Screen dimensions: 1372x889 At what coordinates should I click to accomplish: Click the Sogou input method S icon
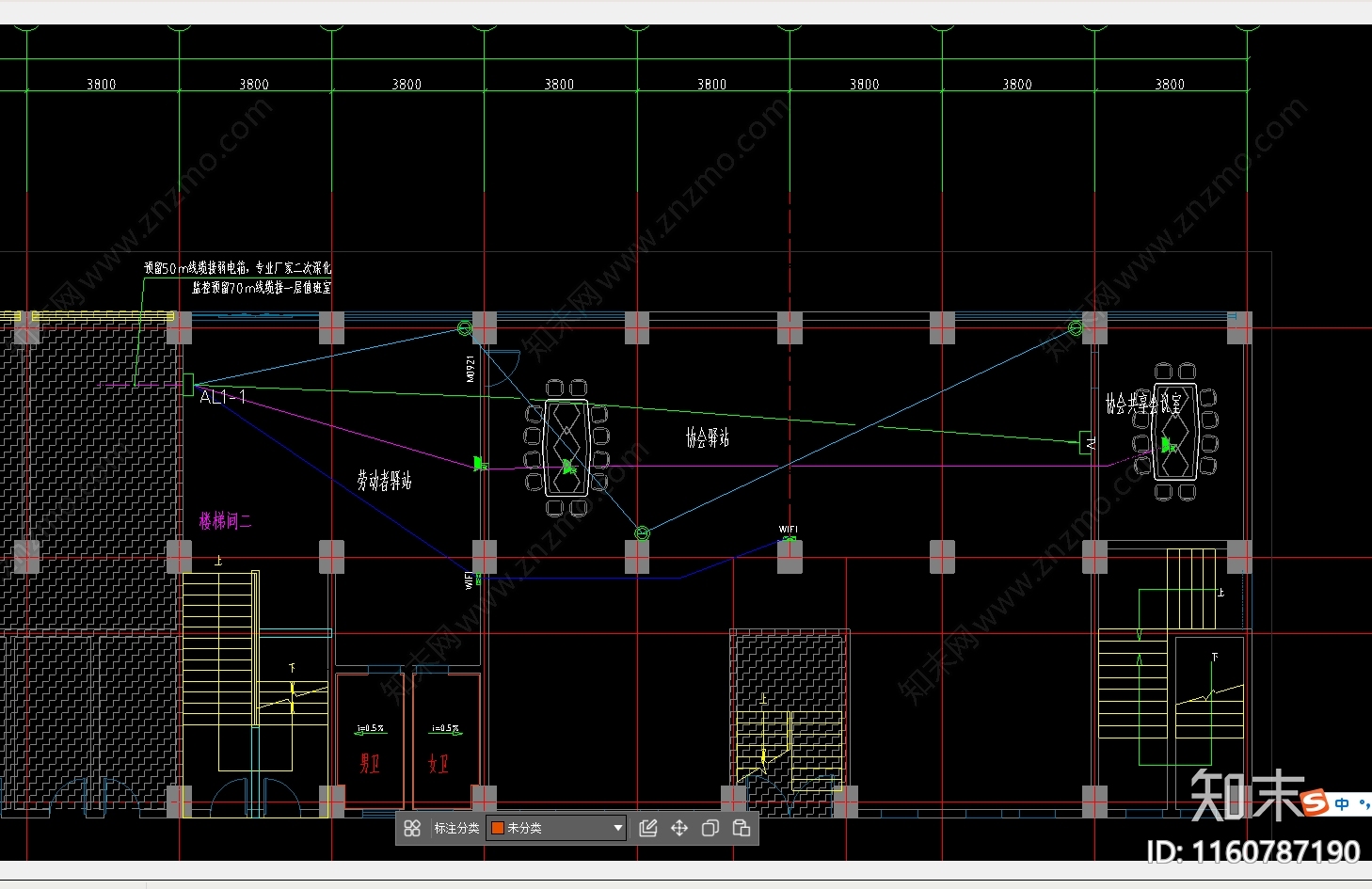1315,802
